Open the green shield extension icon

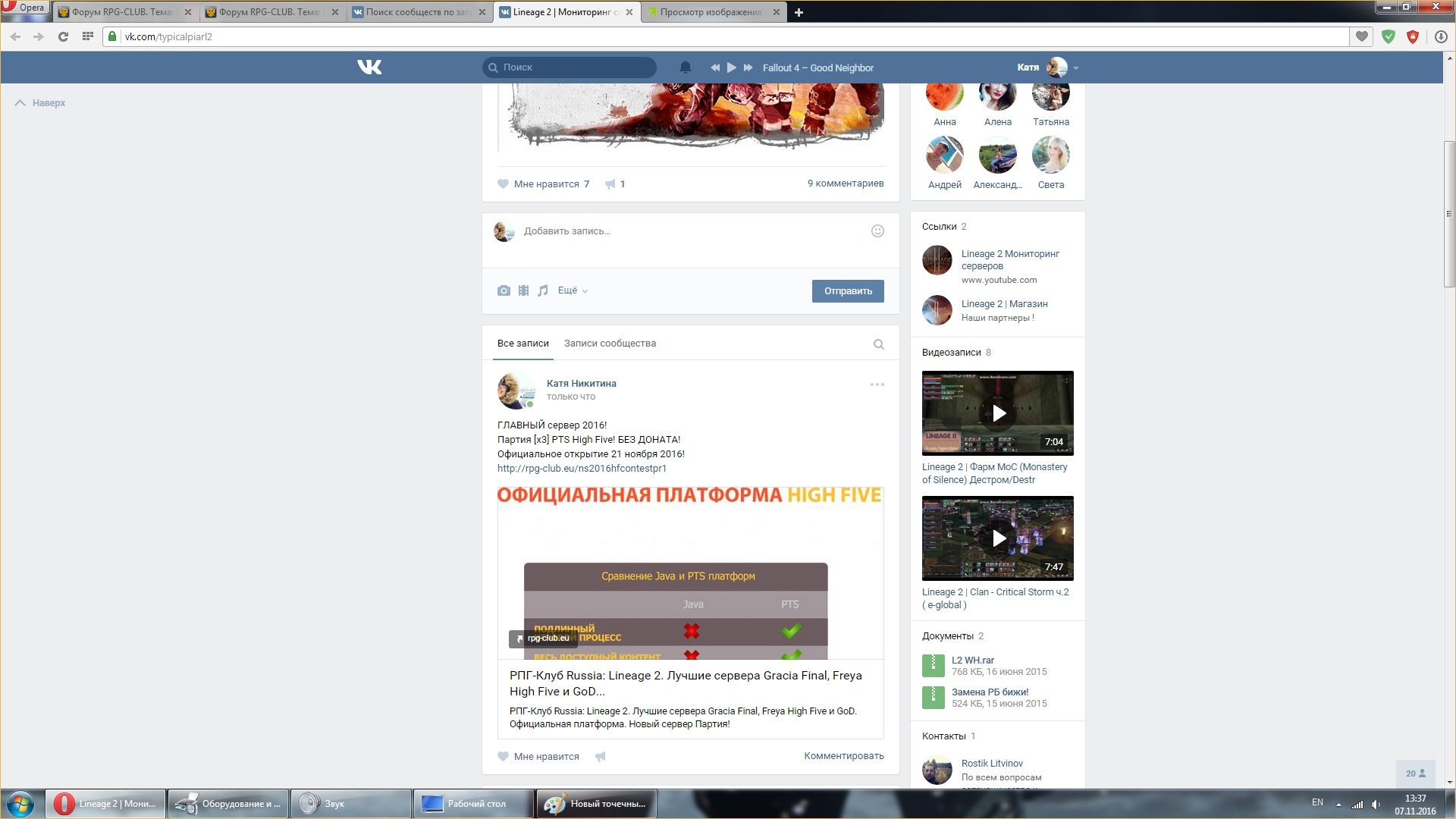pyautogui.click(x=1389, y=36)
